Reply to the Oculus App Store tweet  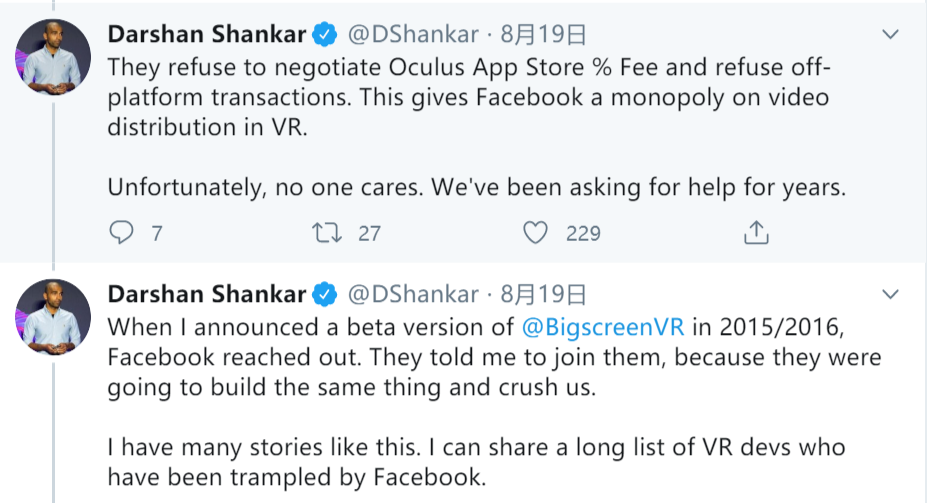(x=121, y=233)
